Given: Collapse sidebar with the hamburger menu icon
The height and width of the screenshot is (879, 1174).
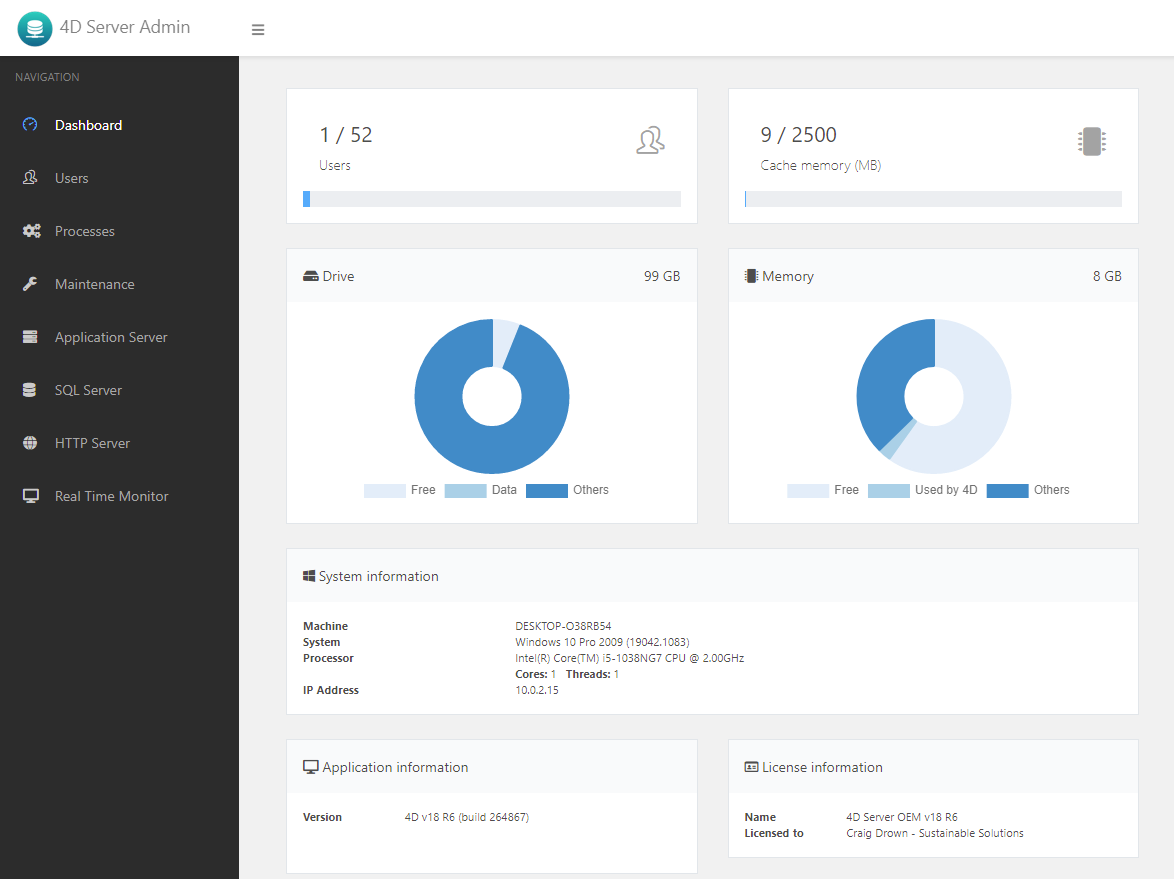Looking at the screenshot, I should [258, 30].
